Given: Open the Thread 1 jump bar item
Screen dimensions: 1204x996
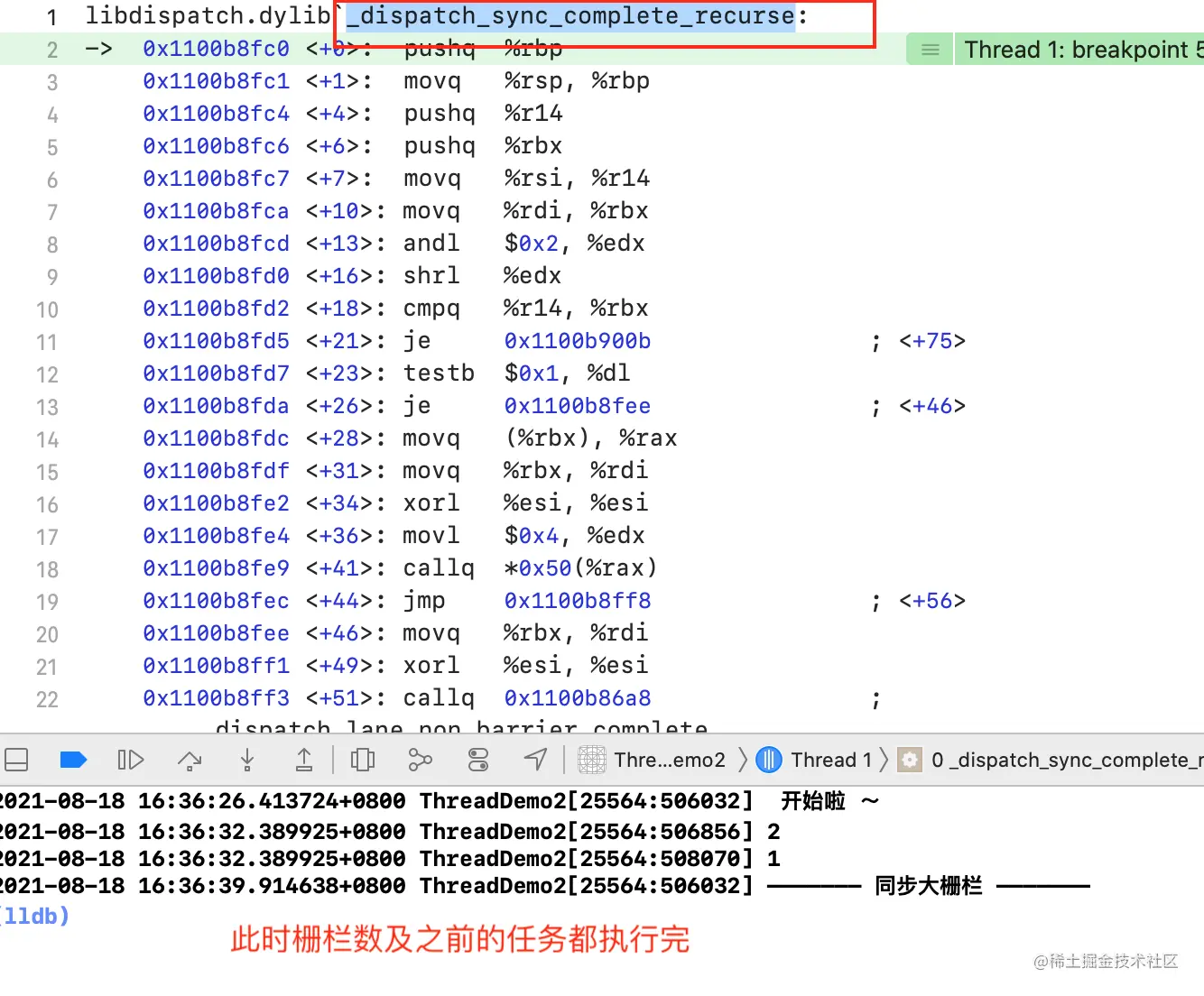Looking at the screenshot, I should [831, 760].
